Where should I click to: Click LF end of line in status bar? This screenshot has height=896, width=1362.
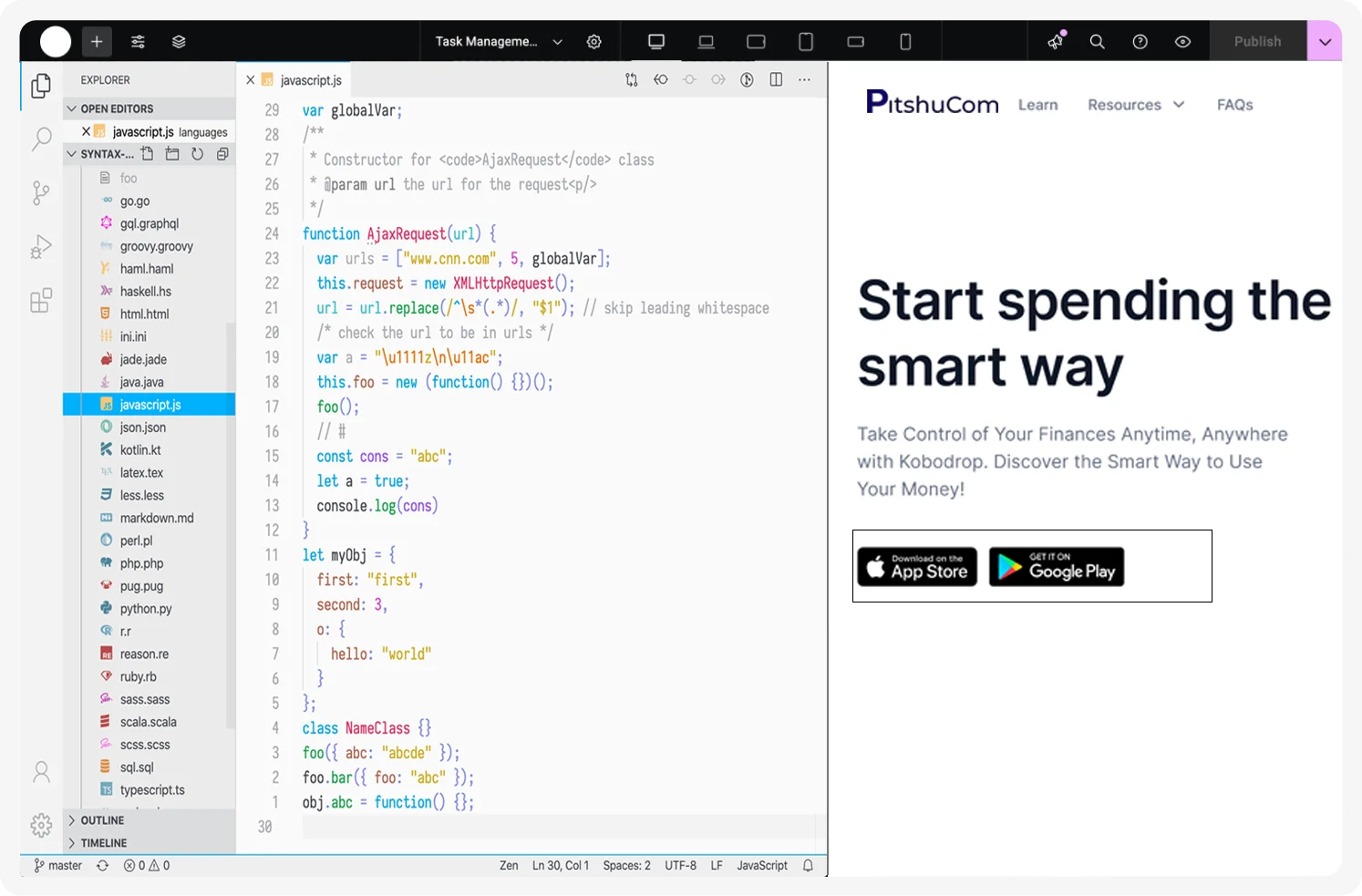pyautogui.click(x=717, y=866)
